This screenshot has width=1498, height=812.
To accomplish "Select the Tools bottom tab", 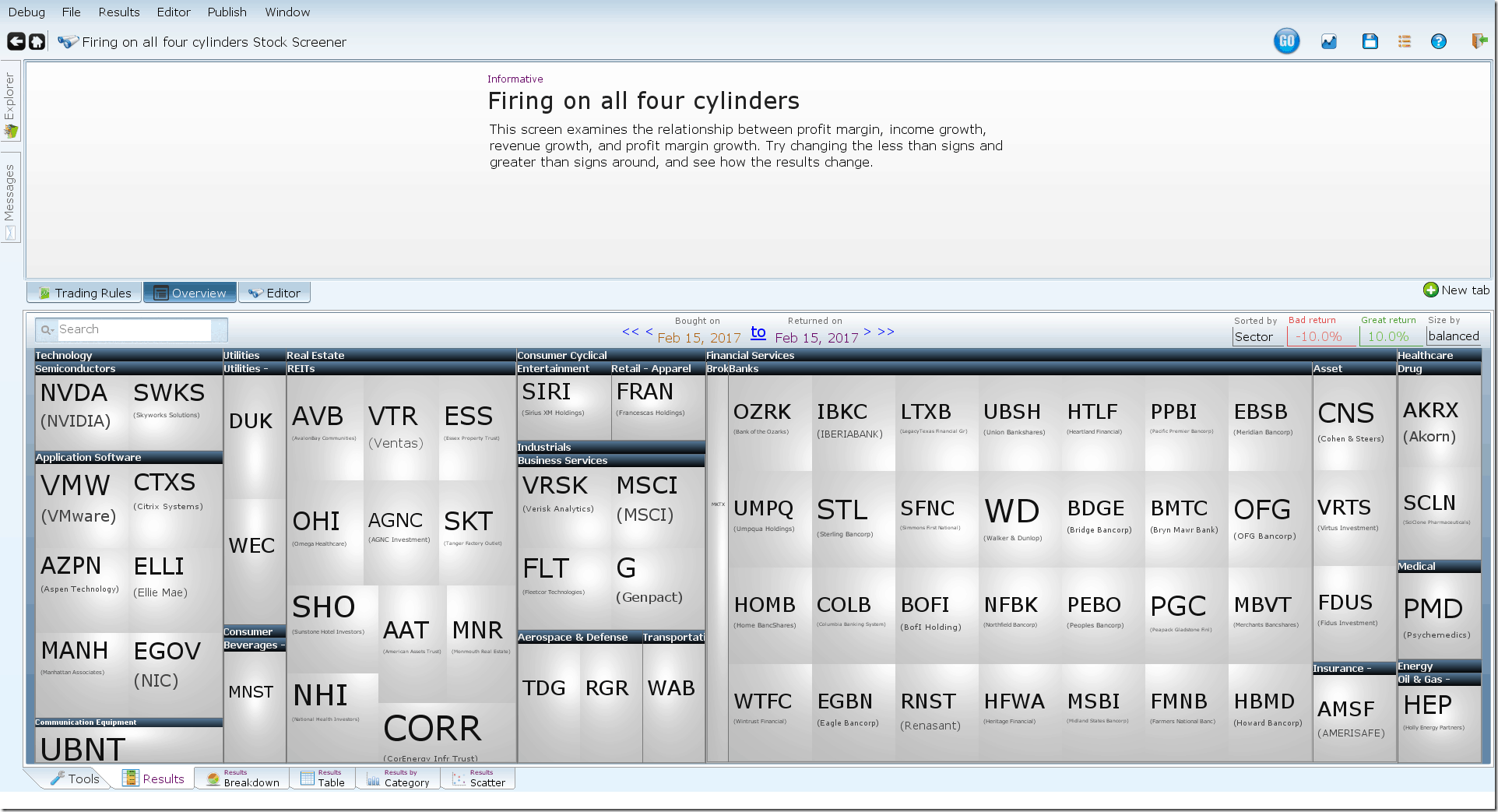I will coord(75,779).
